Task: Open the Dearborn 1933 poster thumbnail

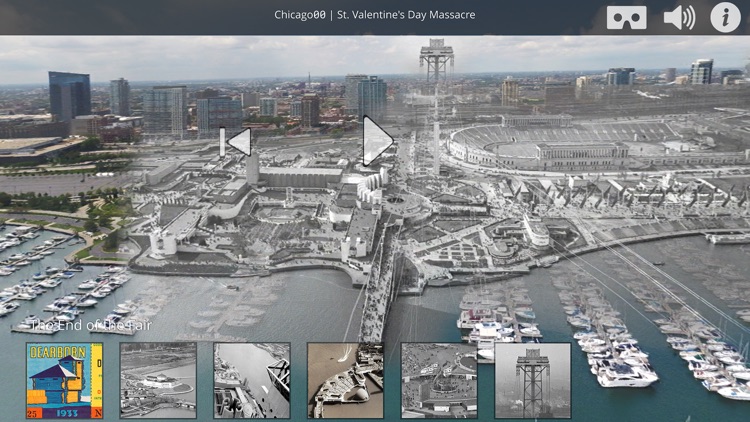Action: [65, 381]
